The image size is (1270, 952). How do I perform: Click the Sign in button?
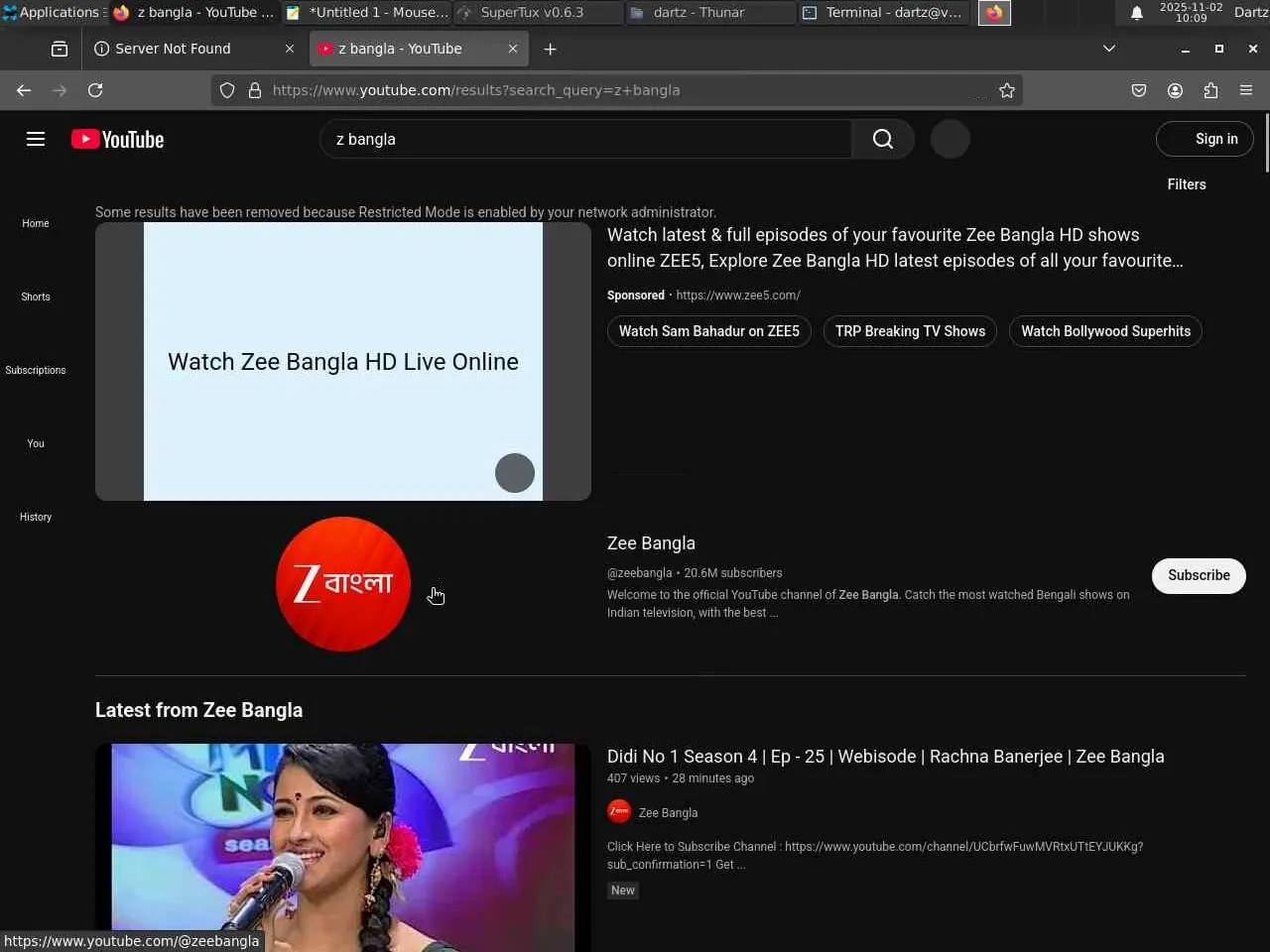(1205, 139)
